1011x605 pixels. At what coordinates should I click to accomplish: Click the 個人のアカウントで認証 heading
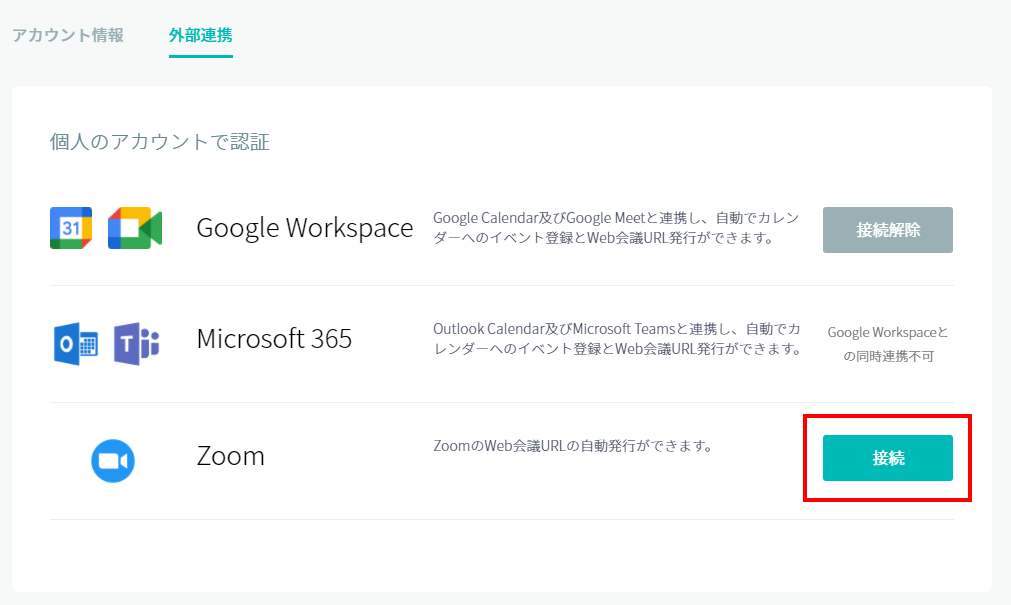159,141
